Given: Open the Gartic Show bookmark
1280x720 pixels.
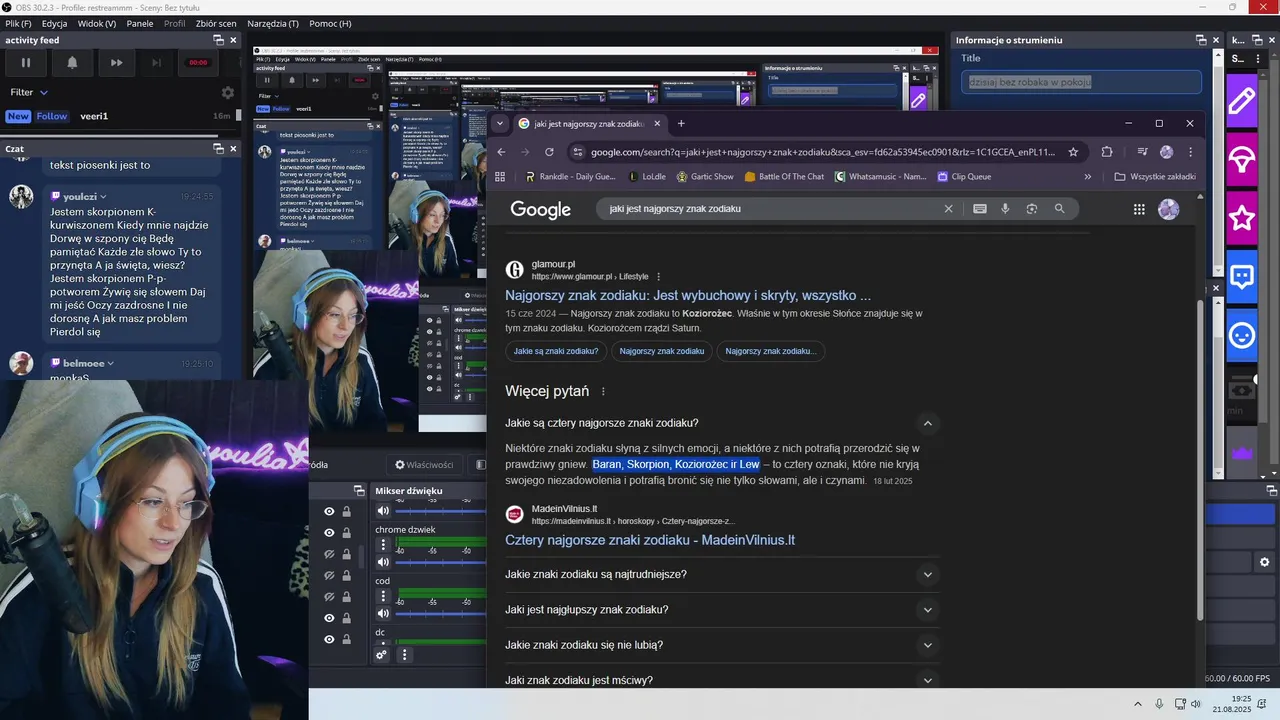Looking at the screenshot, I should (x=705, y=177).
